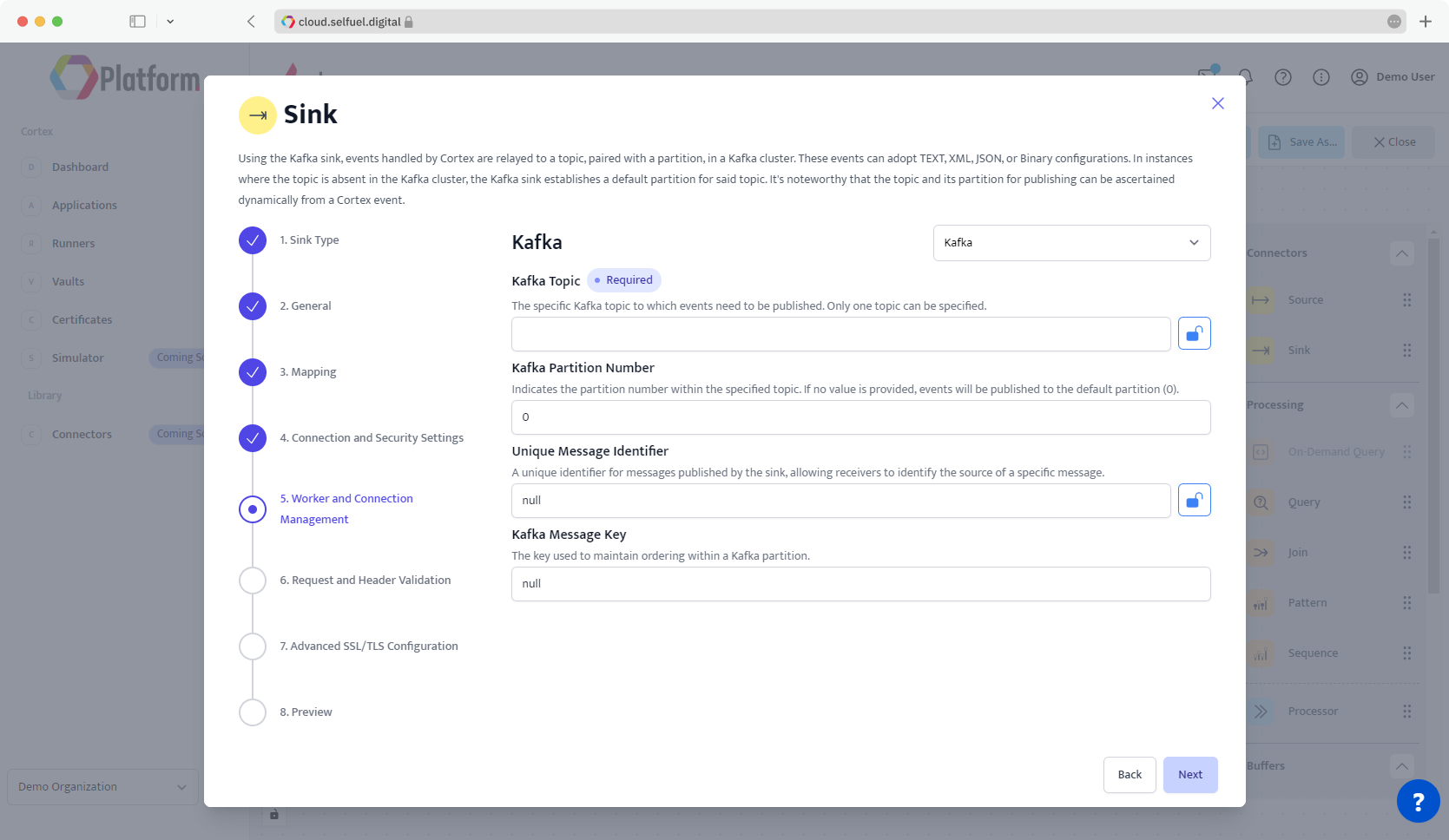Screen dimensions: 1449x840
Task: Click step 5 active radio circle
Action: (253, 509)
